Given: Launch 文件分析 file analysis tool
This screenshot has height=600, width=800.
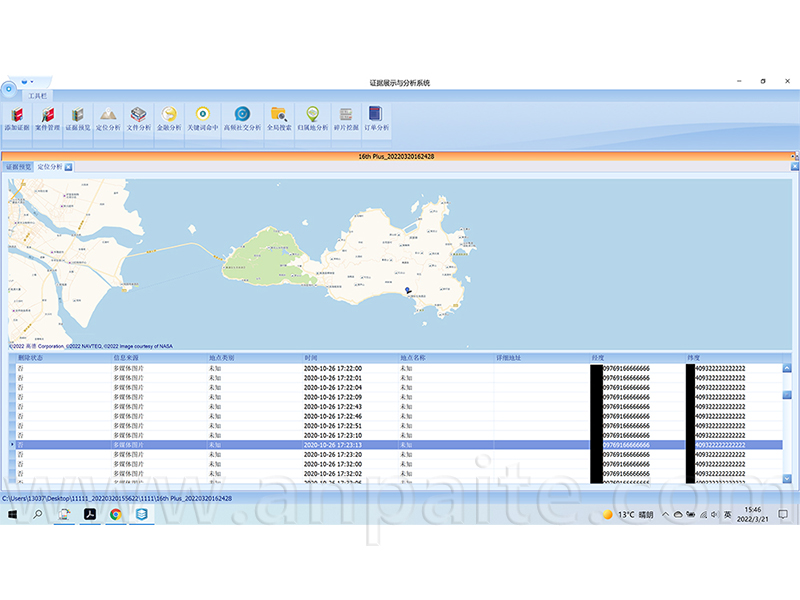Looking at the screenshot, I should [139, 118].
